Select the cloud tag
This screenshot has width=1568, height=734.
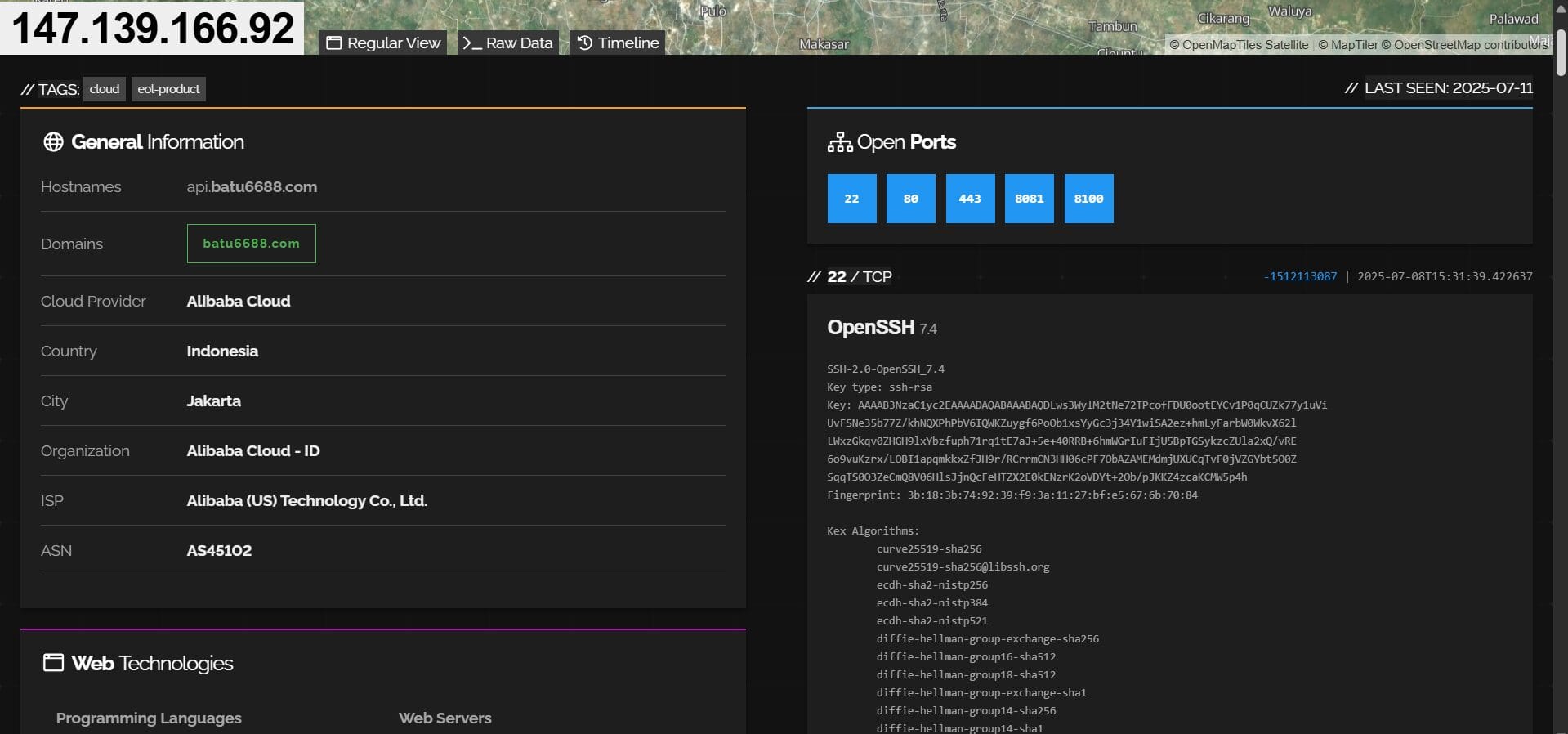tap(105, 89)
